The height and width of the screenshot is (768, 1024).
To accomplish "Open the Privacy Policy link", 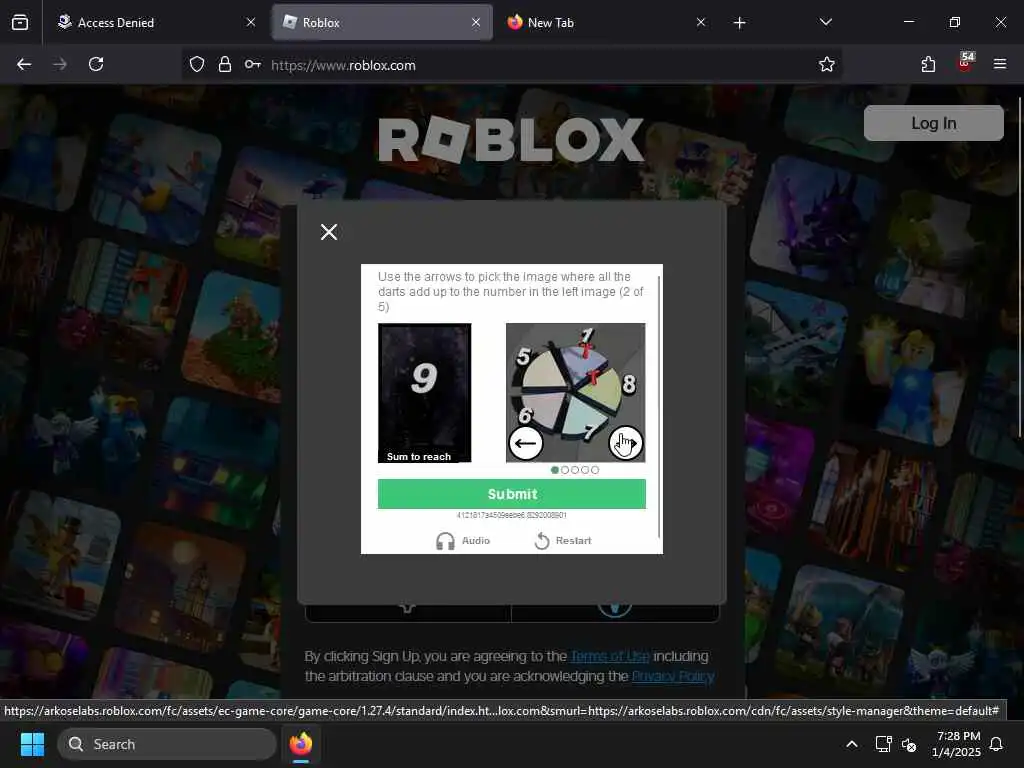I will pos(673,676).
